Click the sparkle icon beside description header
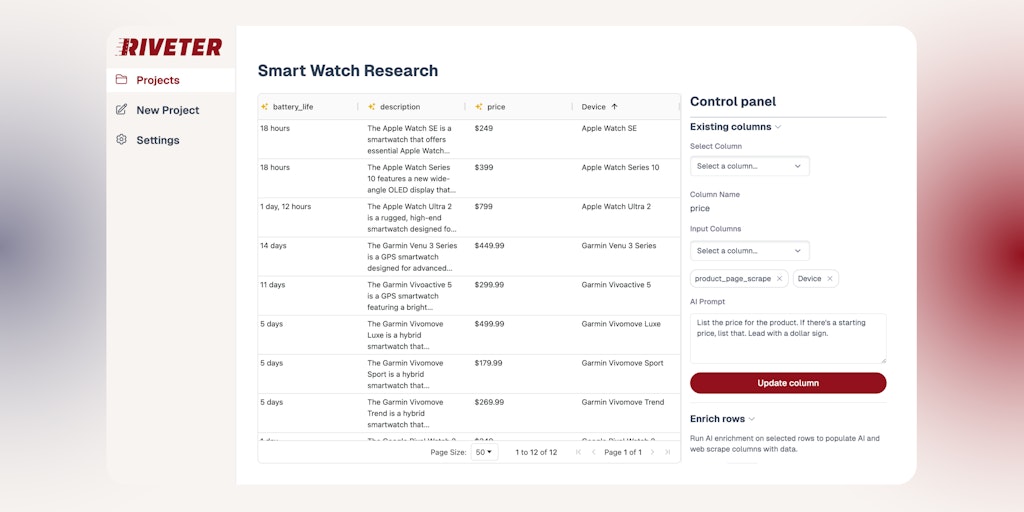Image resolution: width=1024 pixels, height=512 pixels. 372,106
